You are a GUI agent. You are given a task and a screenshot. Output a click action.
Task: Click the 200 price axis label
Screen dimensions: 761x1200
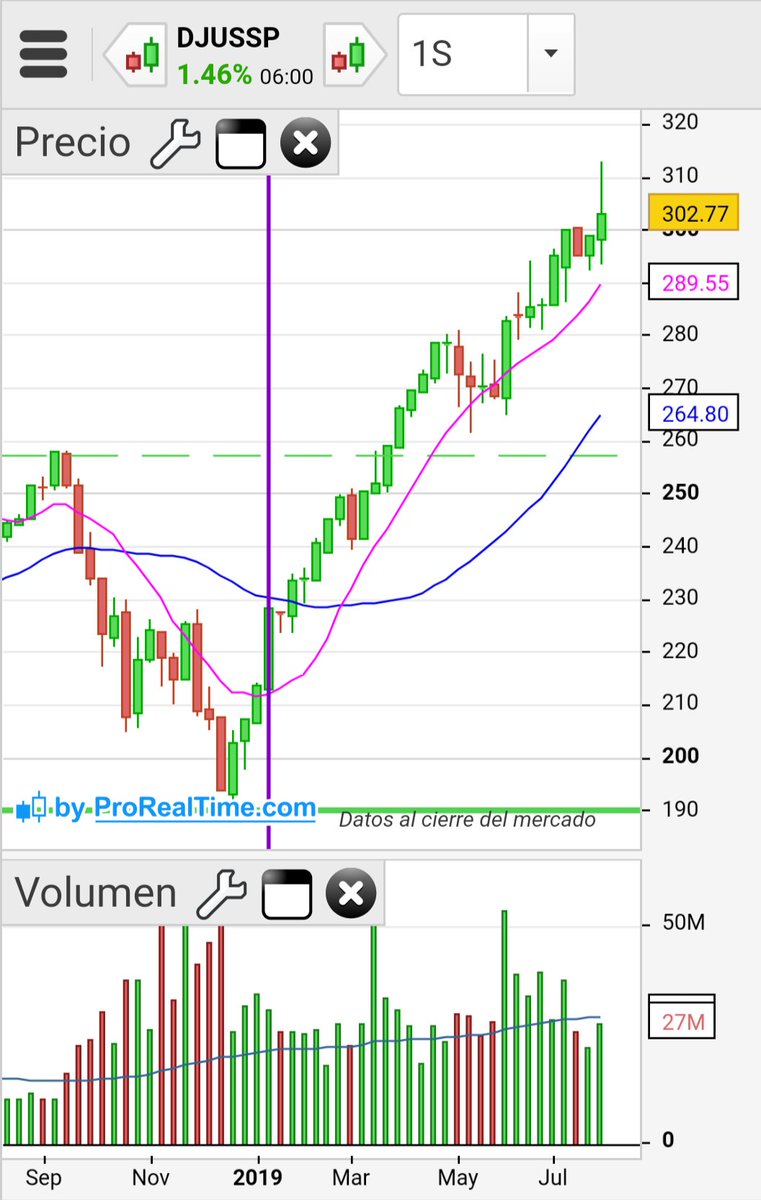coord(680,757)
